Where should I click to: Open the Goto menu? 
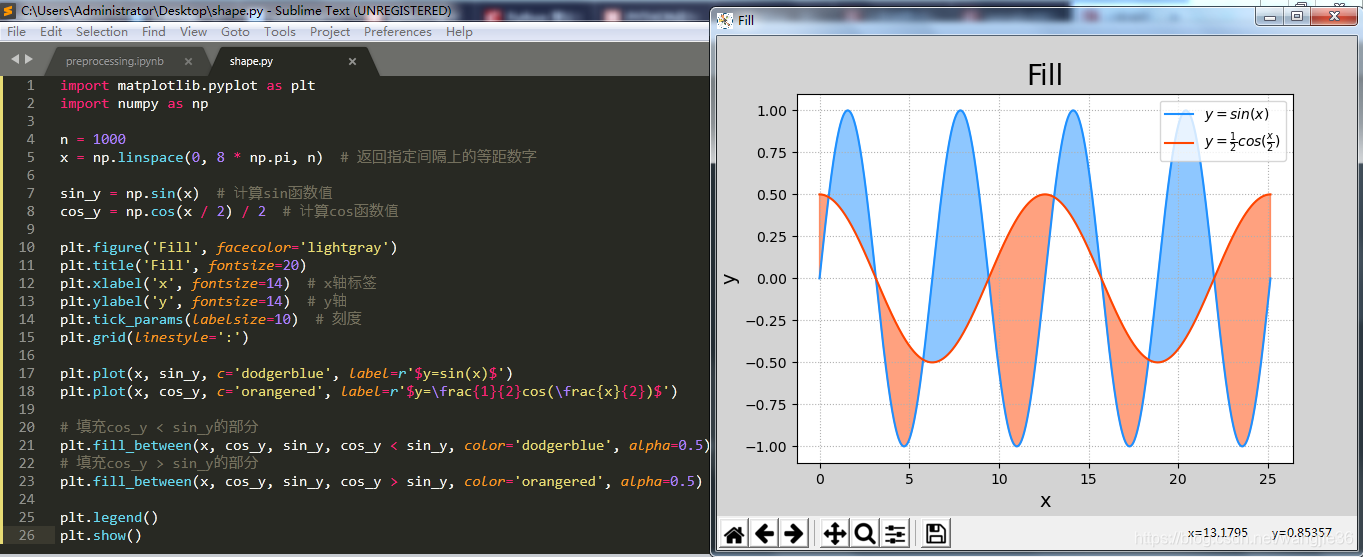pos(236,32)
